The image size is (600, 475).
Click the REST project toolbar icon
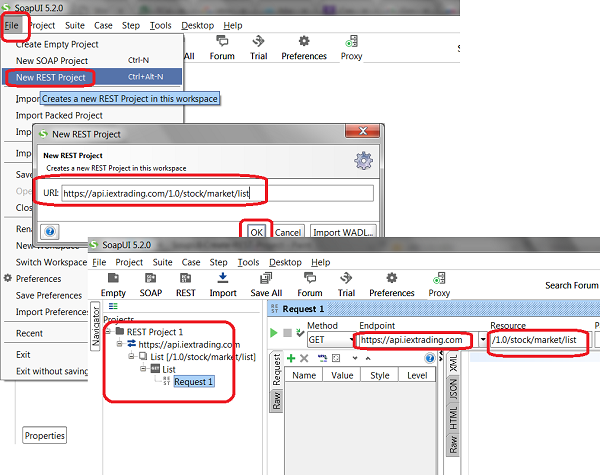tap(185, 283)
